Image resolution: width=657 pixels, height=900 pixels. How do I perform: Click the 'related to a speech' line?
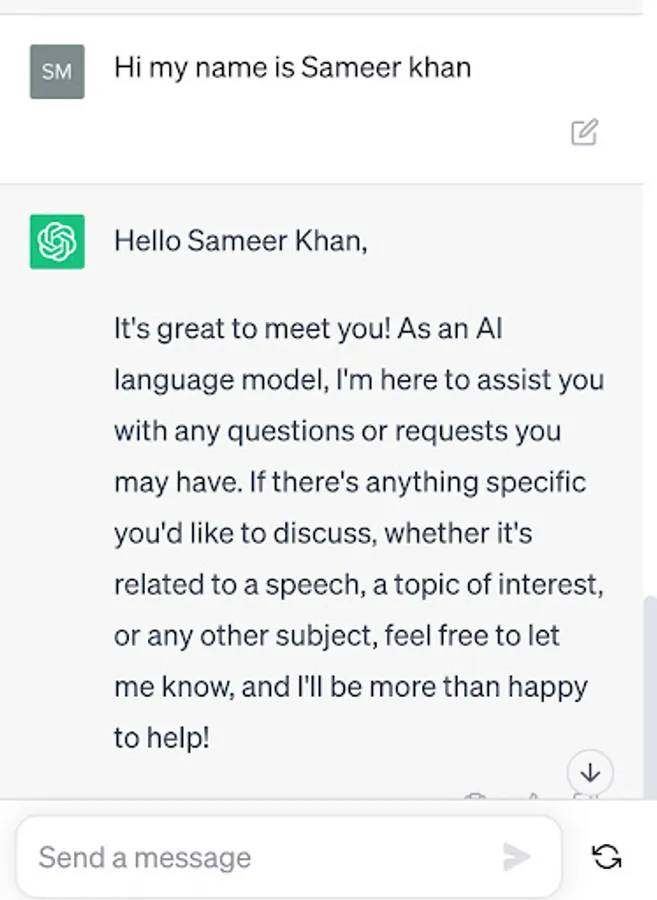point(236,585)
